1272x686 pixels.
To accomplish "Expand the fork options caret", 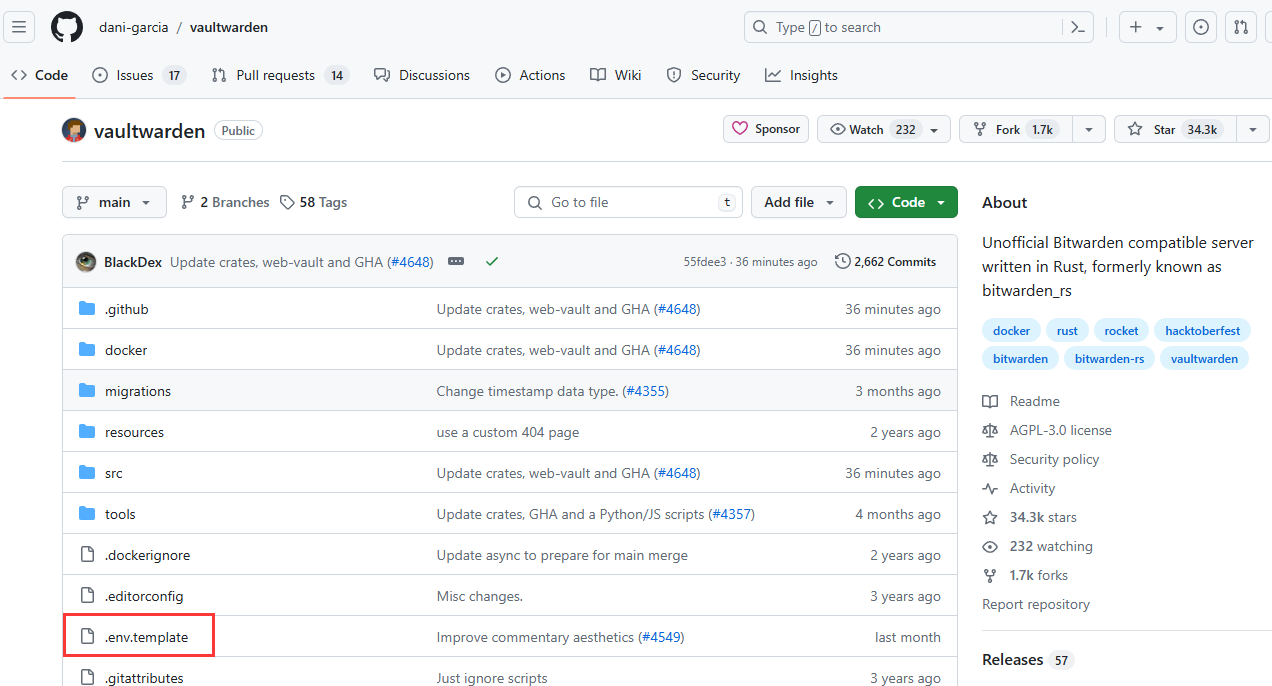I will [x=1089, y=129].
